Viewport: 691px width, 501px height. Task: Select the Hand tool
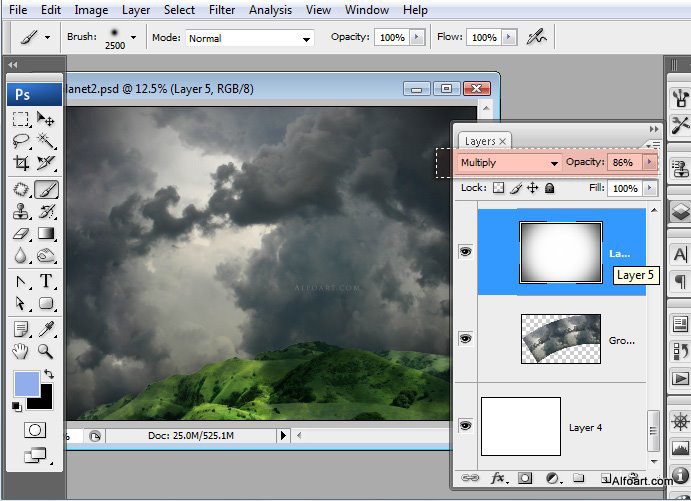pyautogui.click(x=20, y=350)
